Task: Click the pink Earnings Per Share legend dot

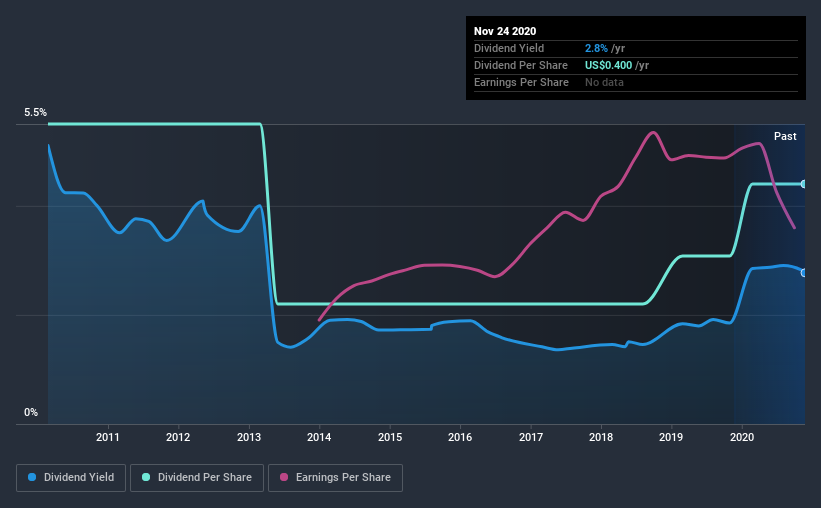Action: (284, 477)
